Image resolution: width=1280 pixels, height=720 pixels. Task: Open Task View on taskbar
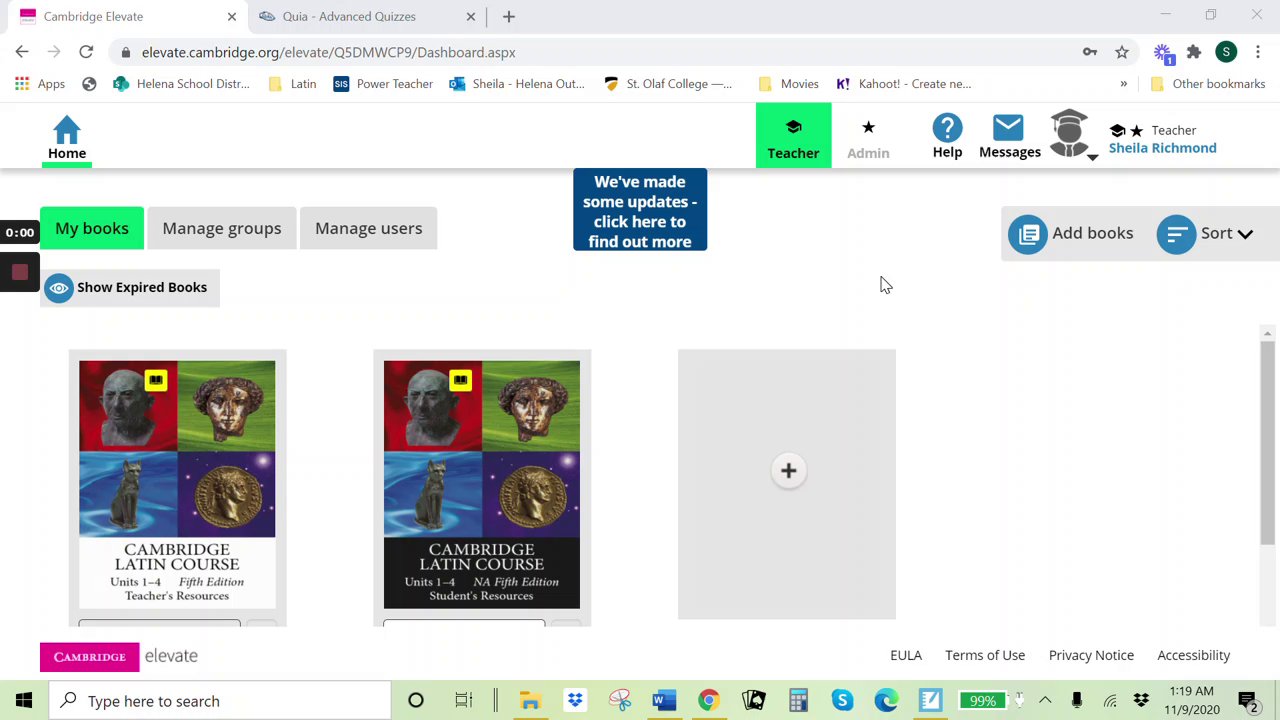point(463,701)
